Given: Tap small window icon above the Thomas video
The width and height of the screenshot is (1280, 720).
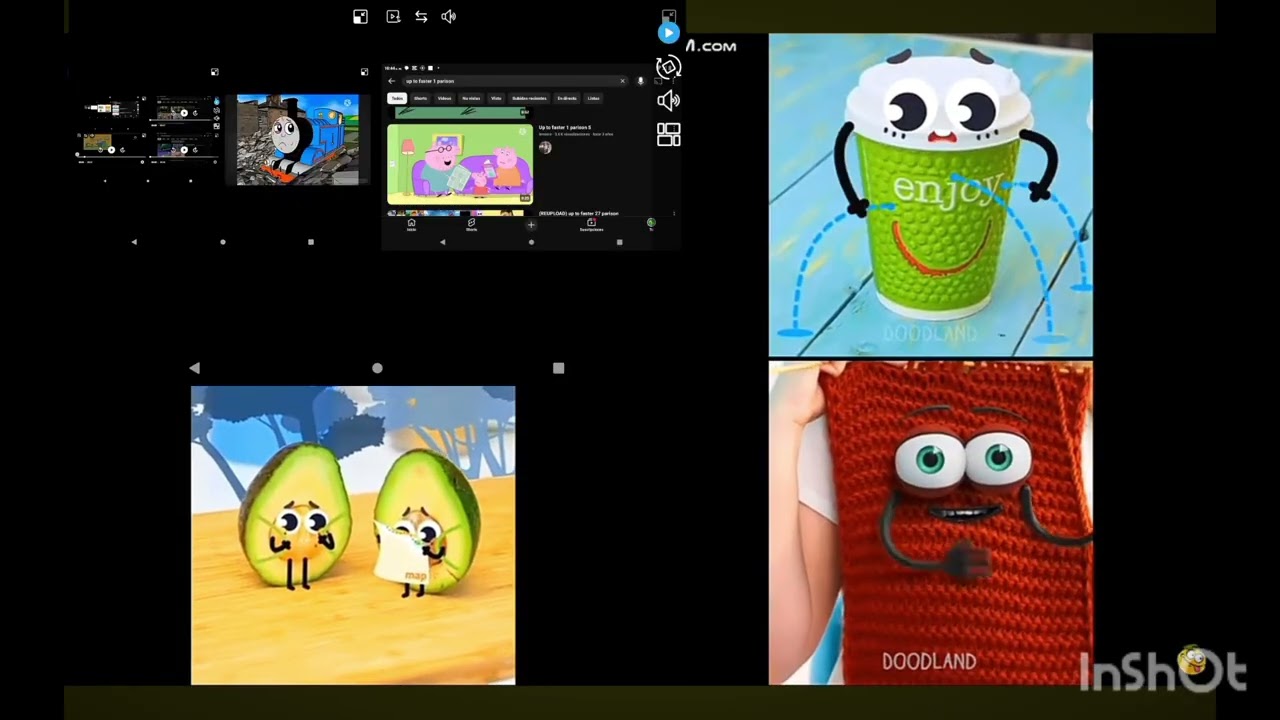Looking at the screenshot, I should click(x=364, y=72).
